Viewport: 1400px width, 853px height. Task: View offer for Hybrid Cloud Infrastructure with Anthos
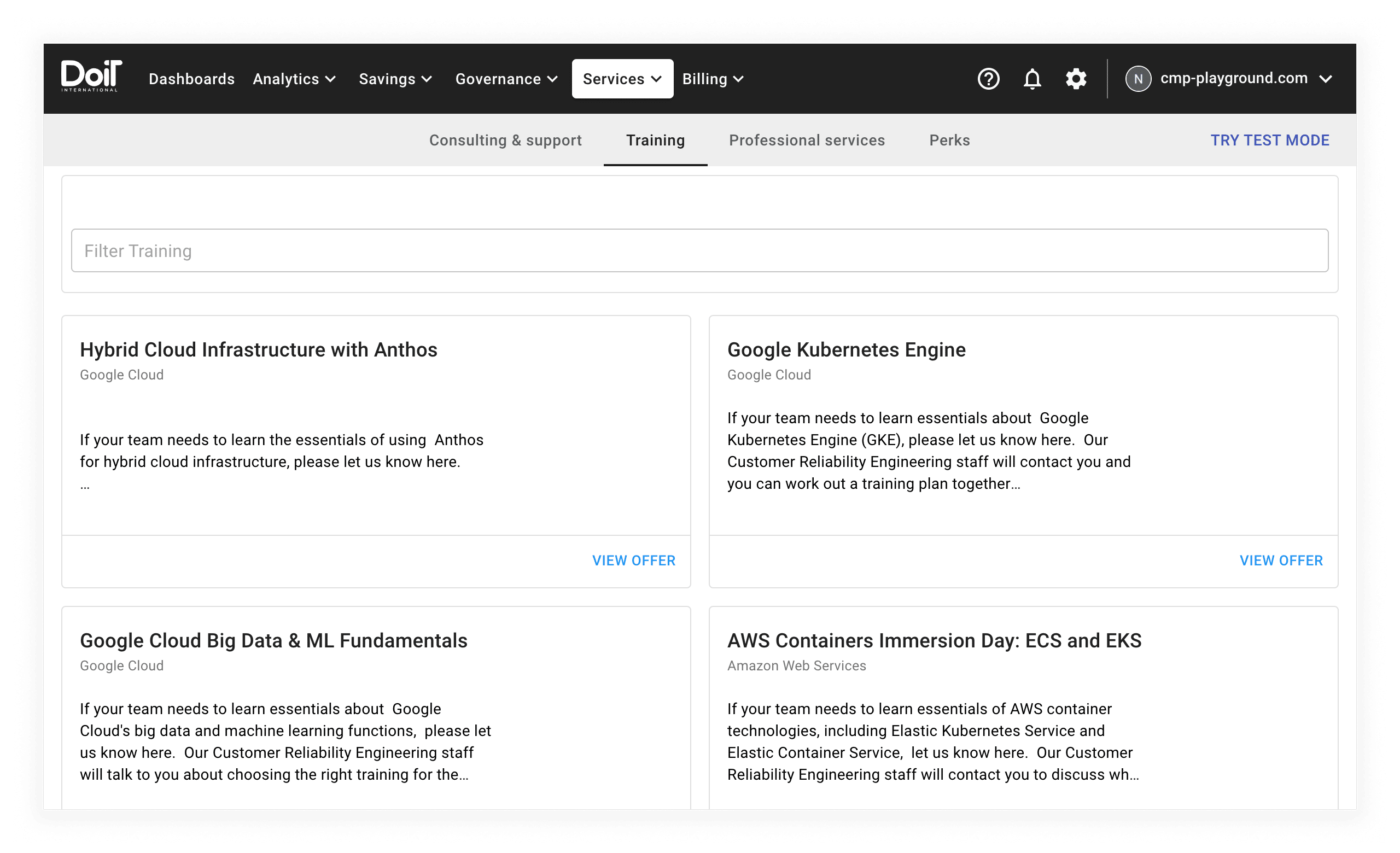tap(633, 560)
